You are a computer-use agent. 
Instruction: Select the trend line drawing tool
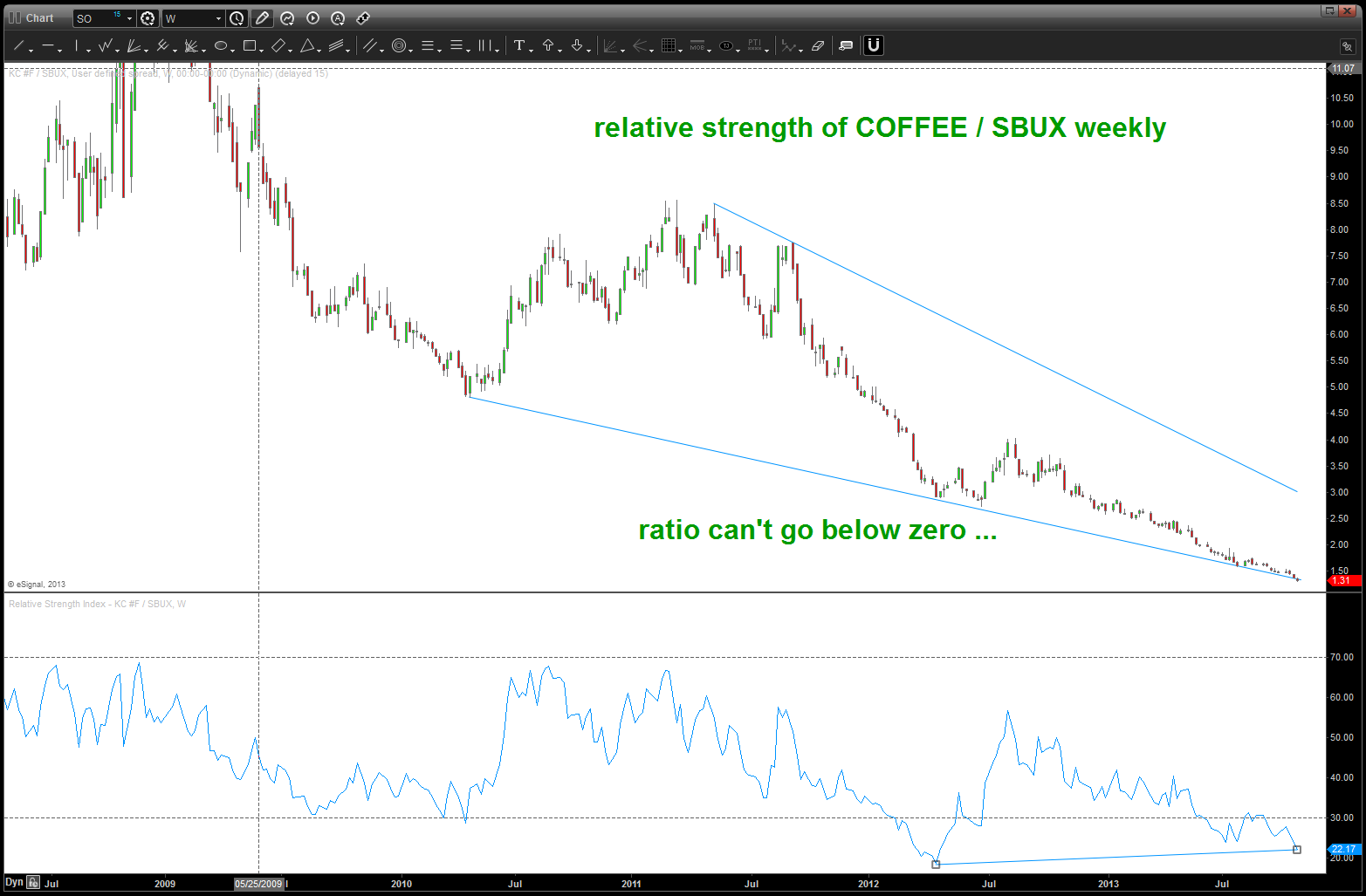17,45
